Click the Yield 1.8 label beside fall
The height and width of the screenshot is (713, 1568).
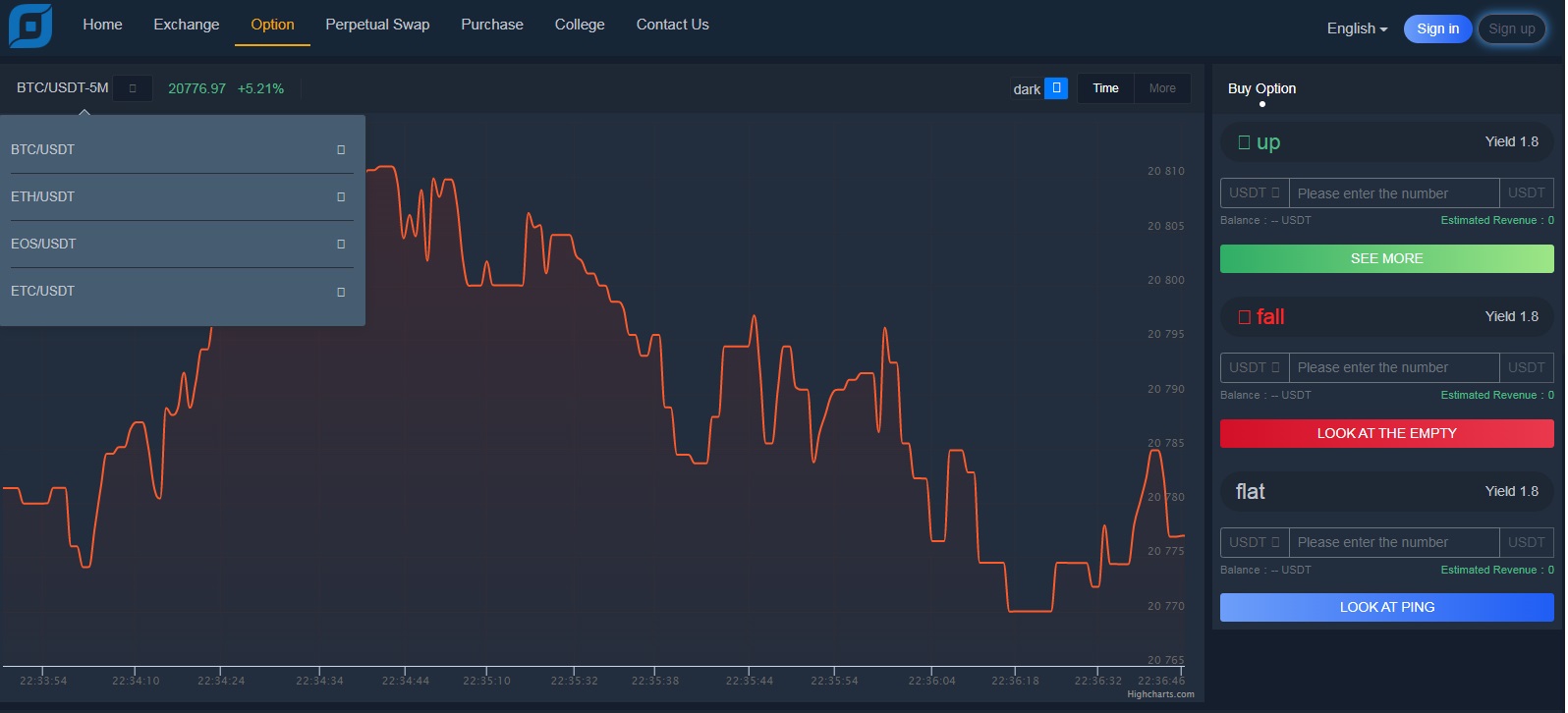pos(1511,316)
